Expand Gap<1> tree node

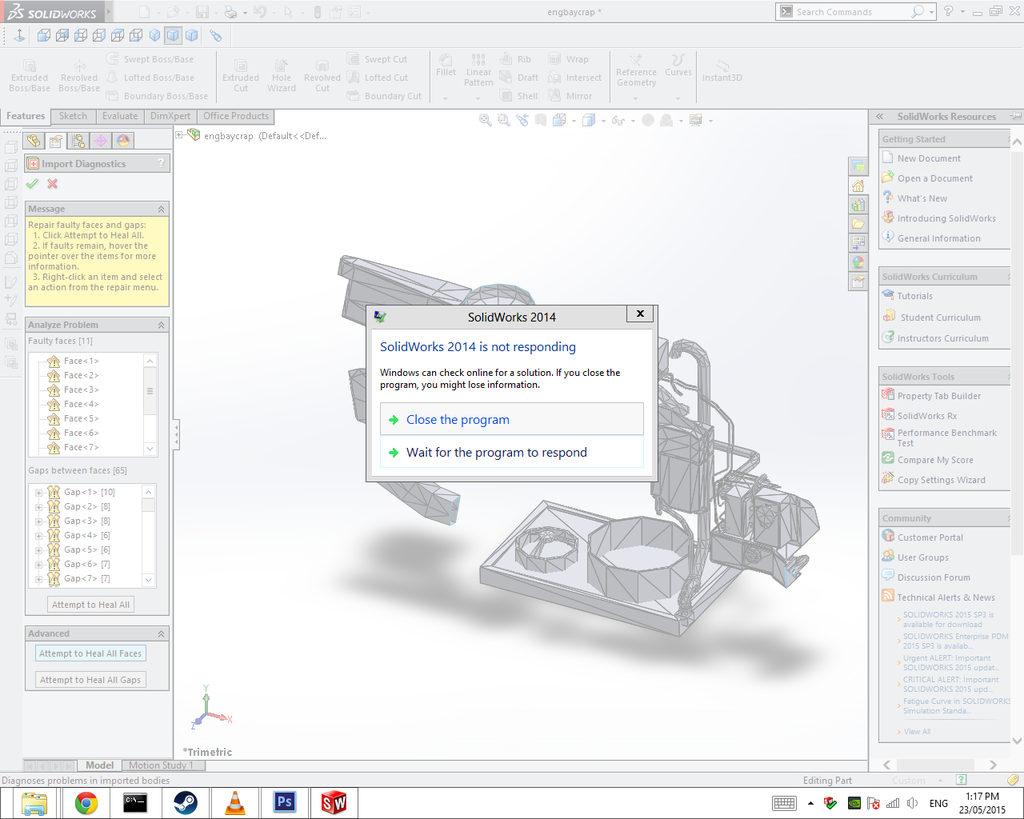click(39, 492)
